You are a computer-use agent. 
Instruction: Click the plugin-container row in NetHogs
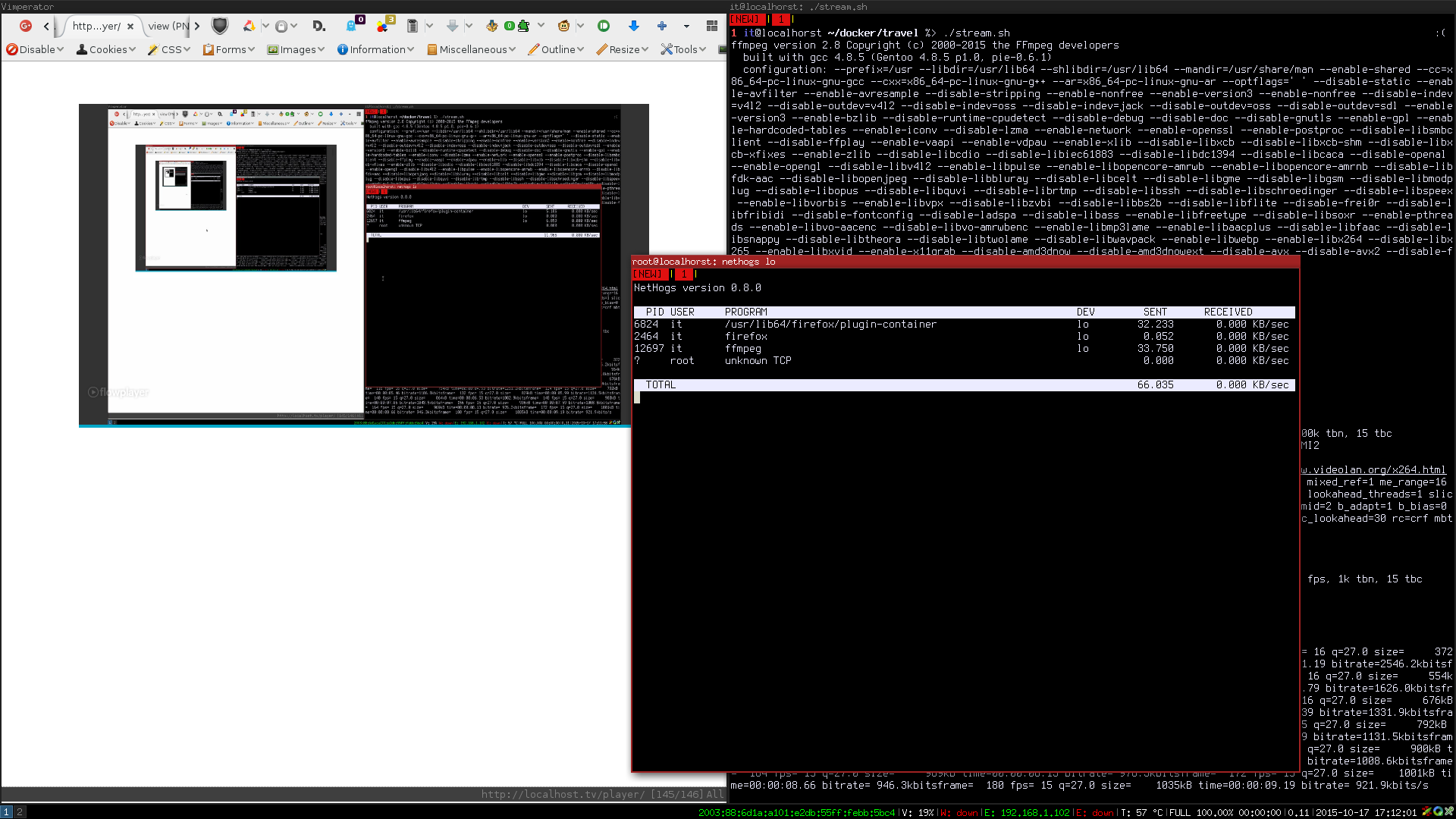click(964, 324)
